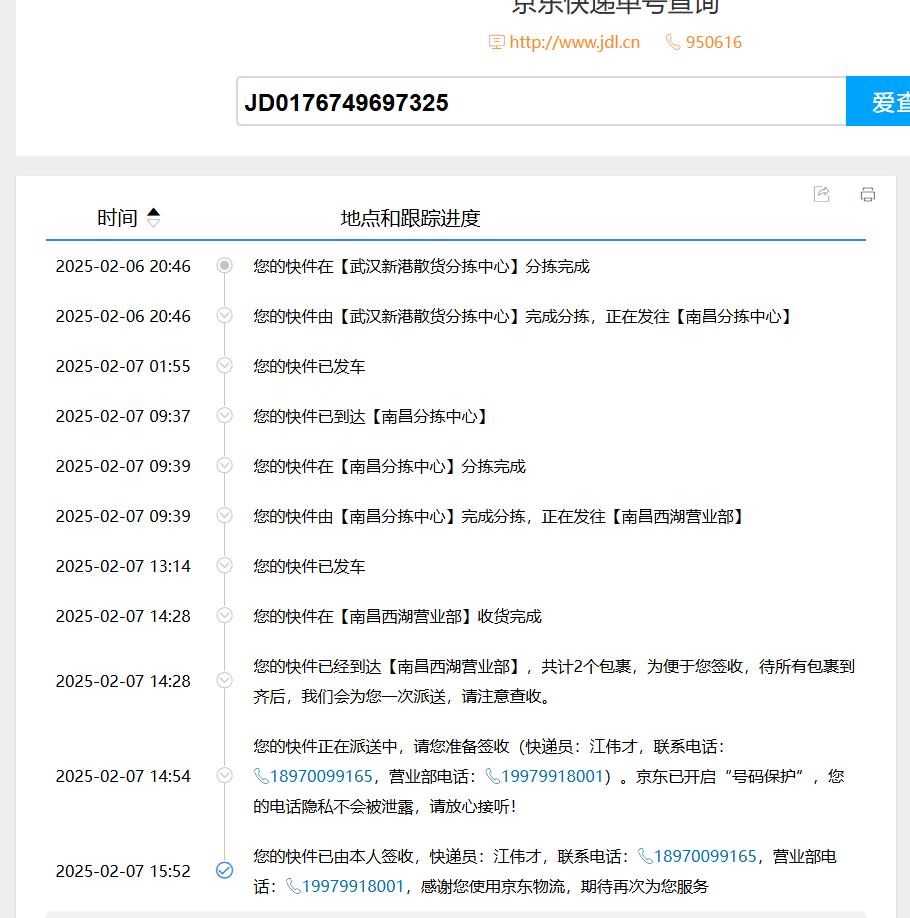Click timeline marker for 【南昌西湖营业部】收货完成 row
Image resolution: width=910 pixels, height=918 pixels.
[x=224, y=615]
